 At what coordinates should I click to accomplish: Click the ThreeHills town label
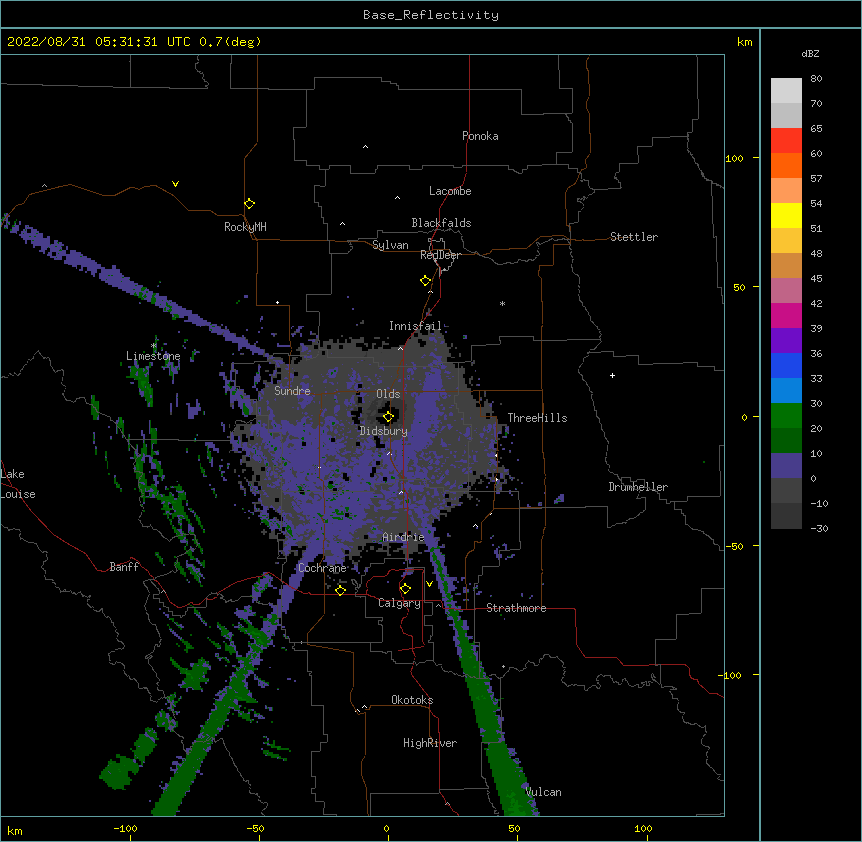coord(537,418)
